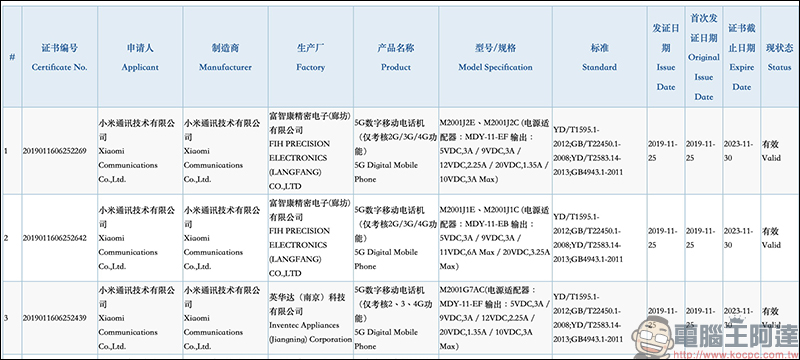Click the 5G Digital Mobile Phone cell in row 2
800x360 pixels.
click(x=395, y=238)
